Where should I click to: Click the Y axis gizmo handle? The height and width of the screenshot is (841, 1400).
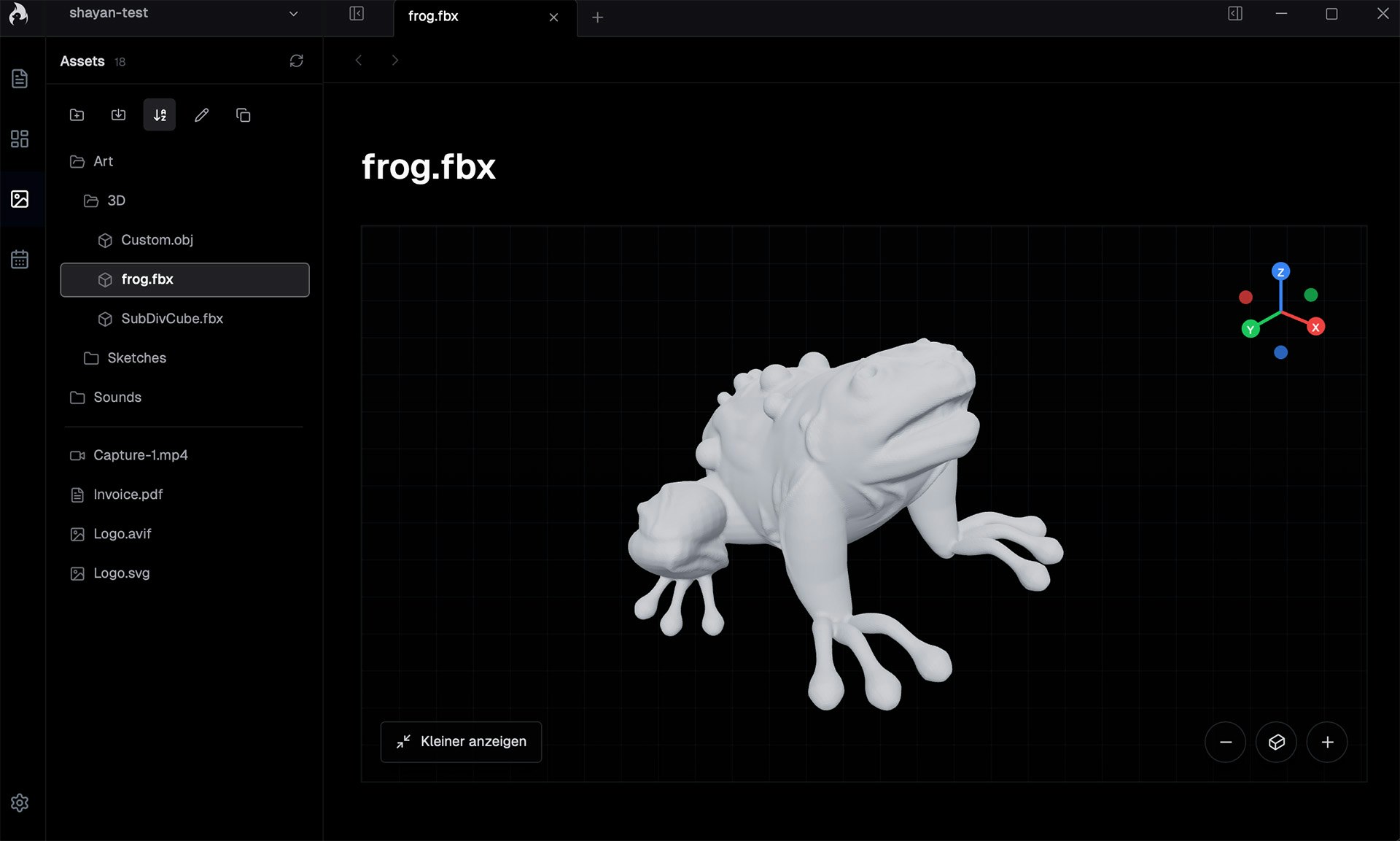pos(1251,329)
